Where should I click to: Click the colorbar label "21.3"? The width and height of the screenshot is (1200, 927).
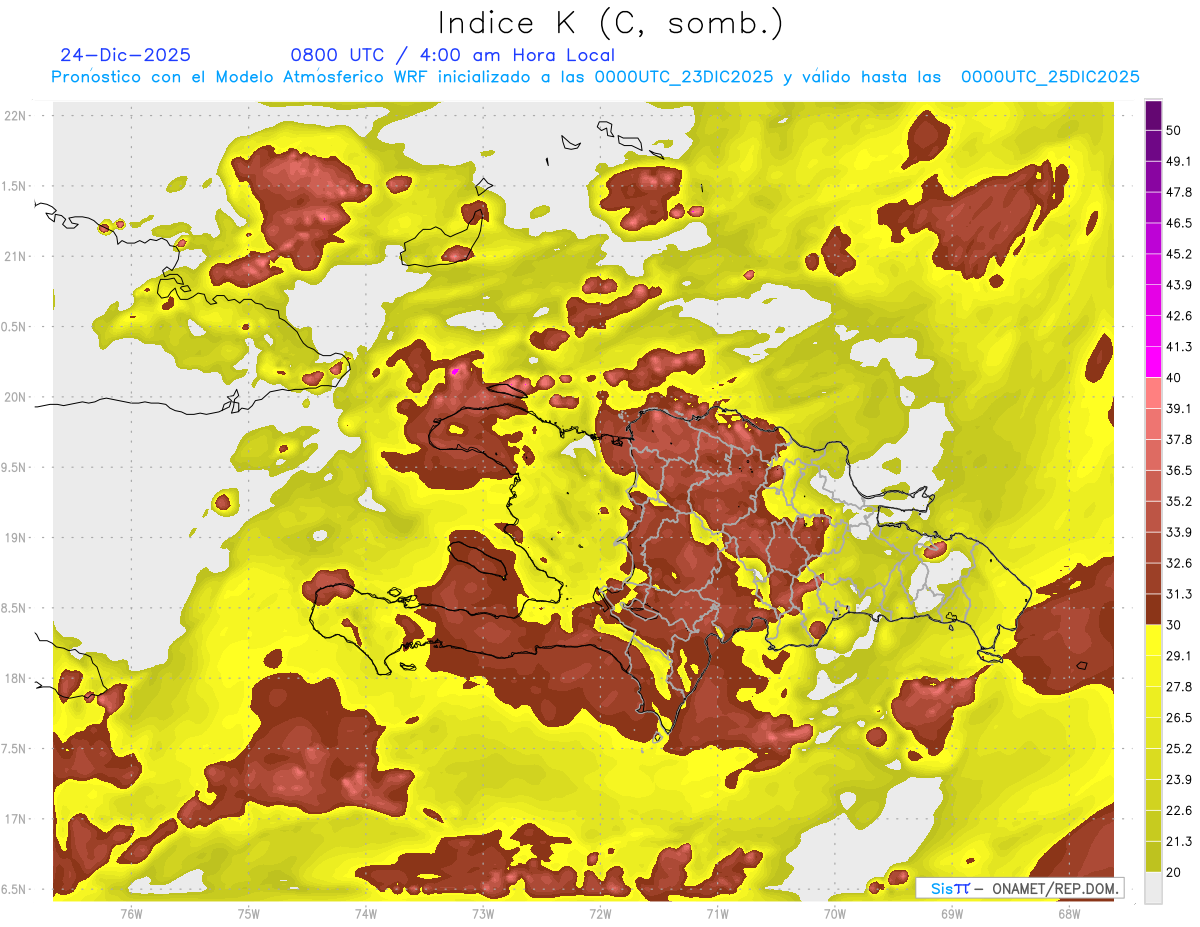tap(1178, 841)
